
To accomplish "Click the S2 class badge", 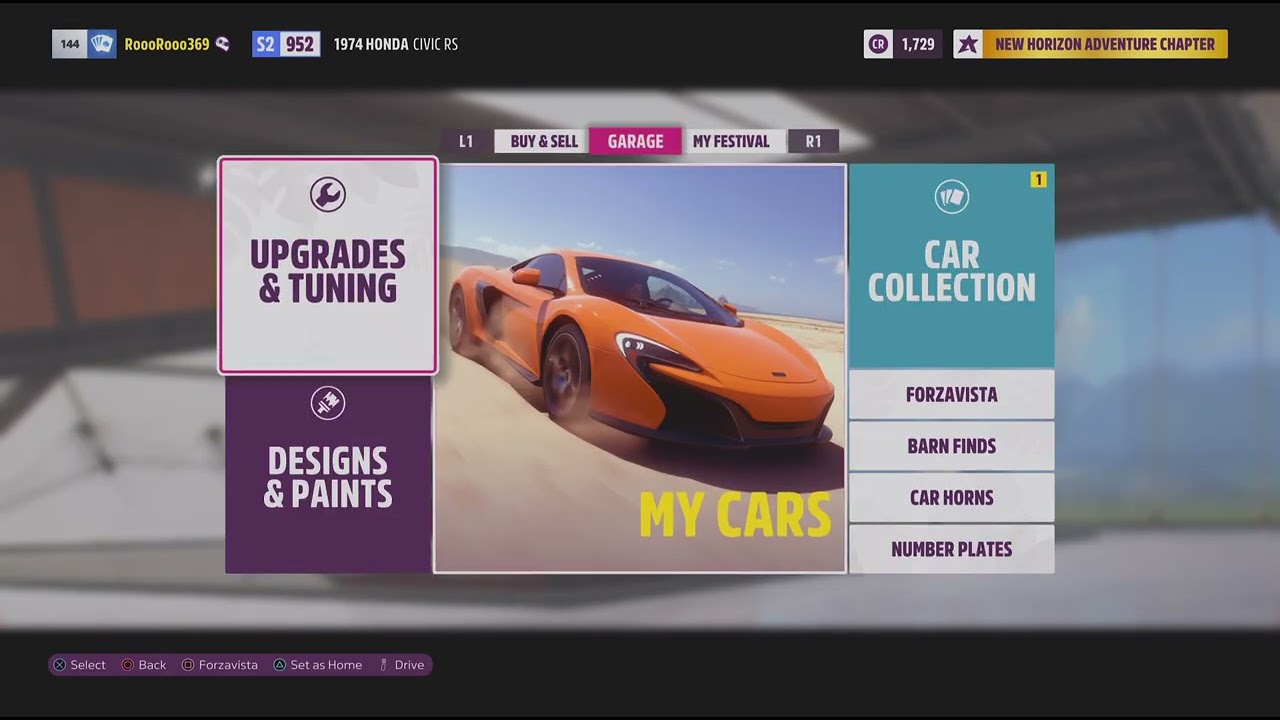I will (265, 44).
